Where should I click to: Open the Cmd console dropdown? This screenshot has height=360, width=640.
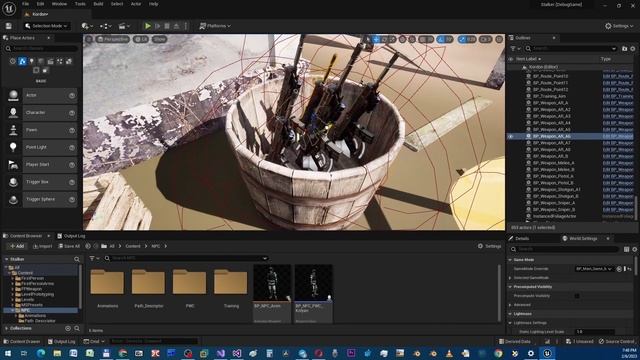pyautogui.click(x=94, y=342)
